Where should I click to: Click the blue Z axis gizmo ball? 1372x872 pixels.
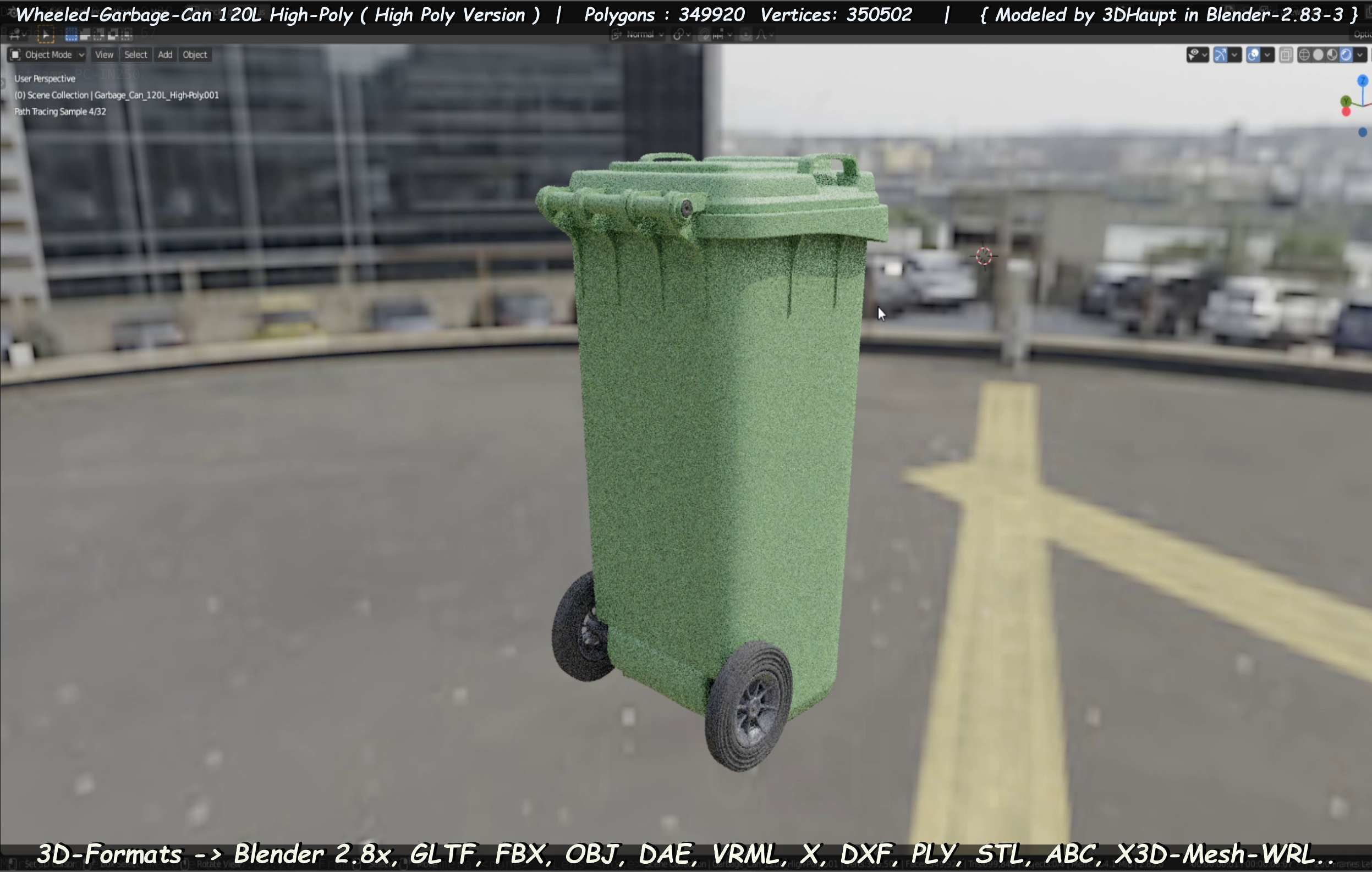(x=1362, y=81)
